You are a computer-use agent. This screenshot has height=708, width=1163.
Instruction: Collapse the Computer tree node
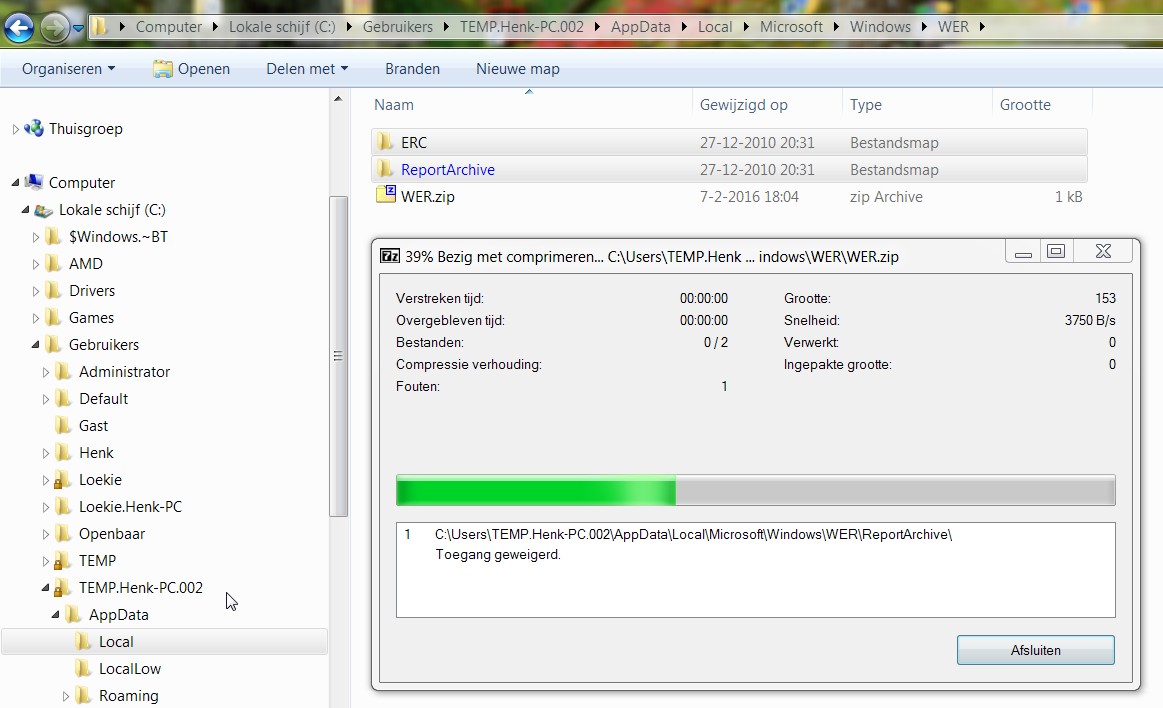(x=16, y=182)
